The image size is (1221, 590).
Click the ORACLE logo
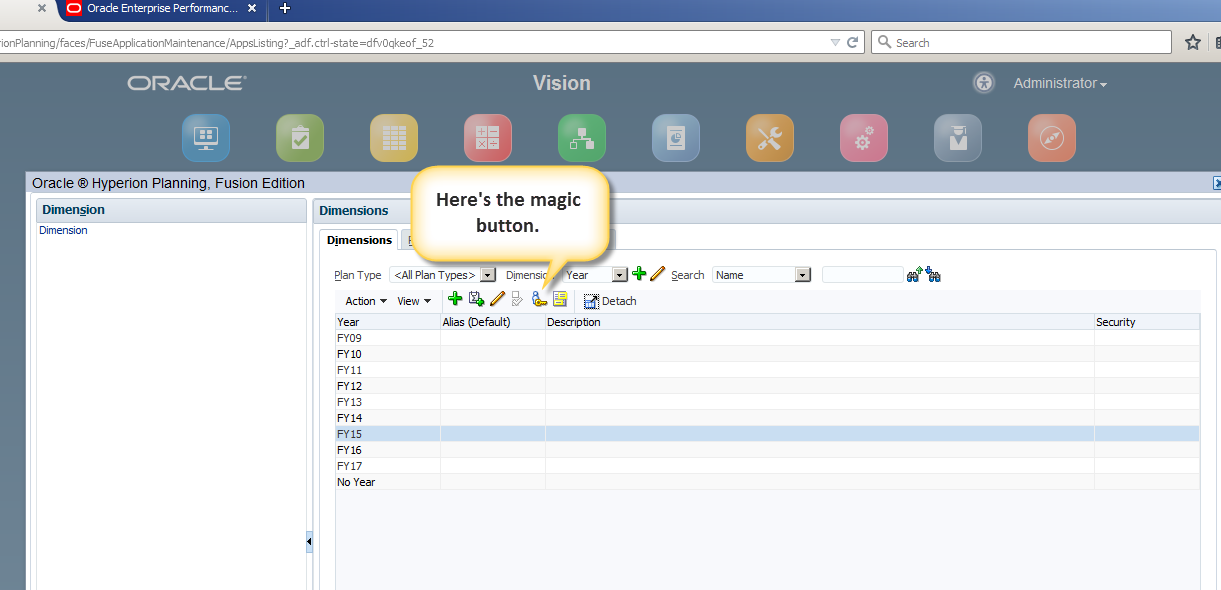[187, 83]
